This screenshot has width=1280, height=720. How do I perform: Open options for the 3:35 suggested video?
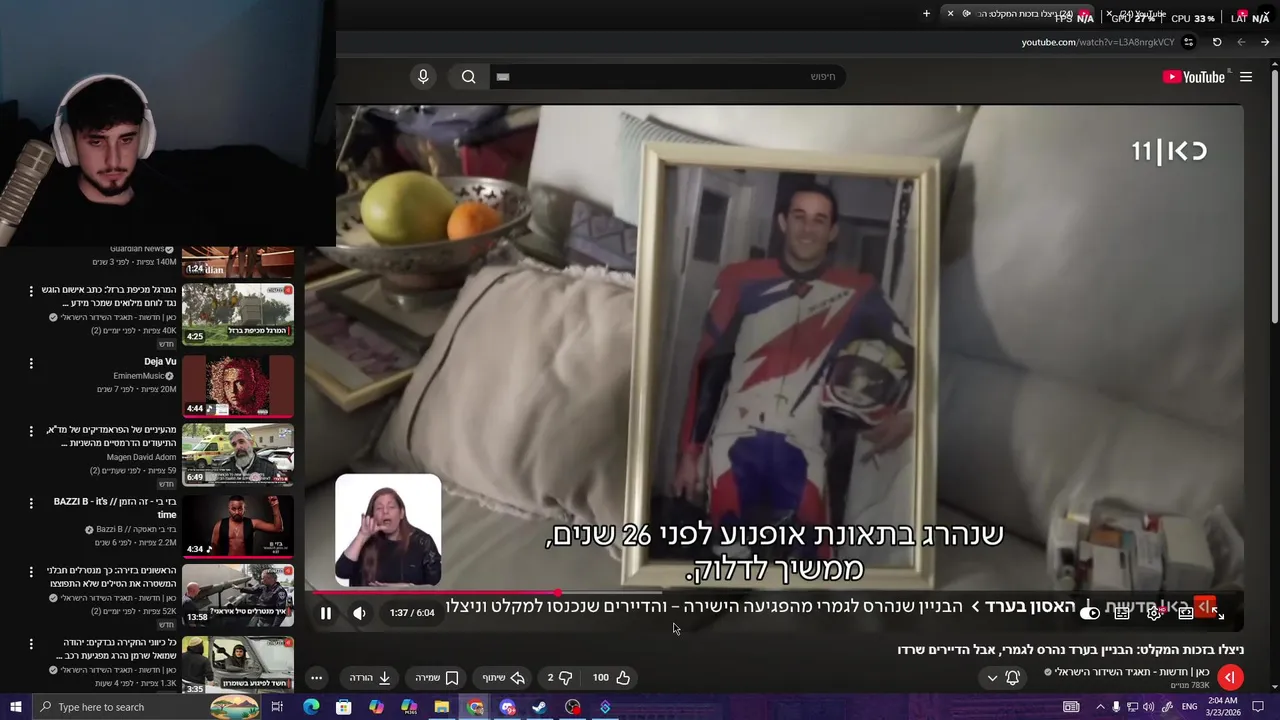click(31, 644)
